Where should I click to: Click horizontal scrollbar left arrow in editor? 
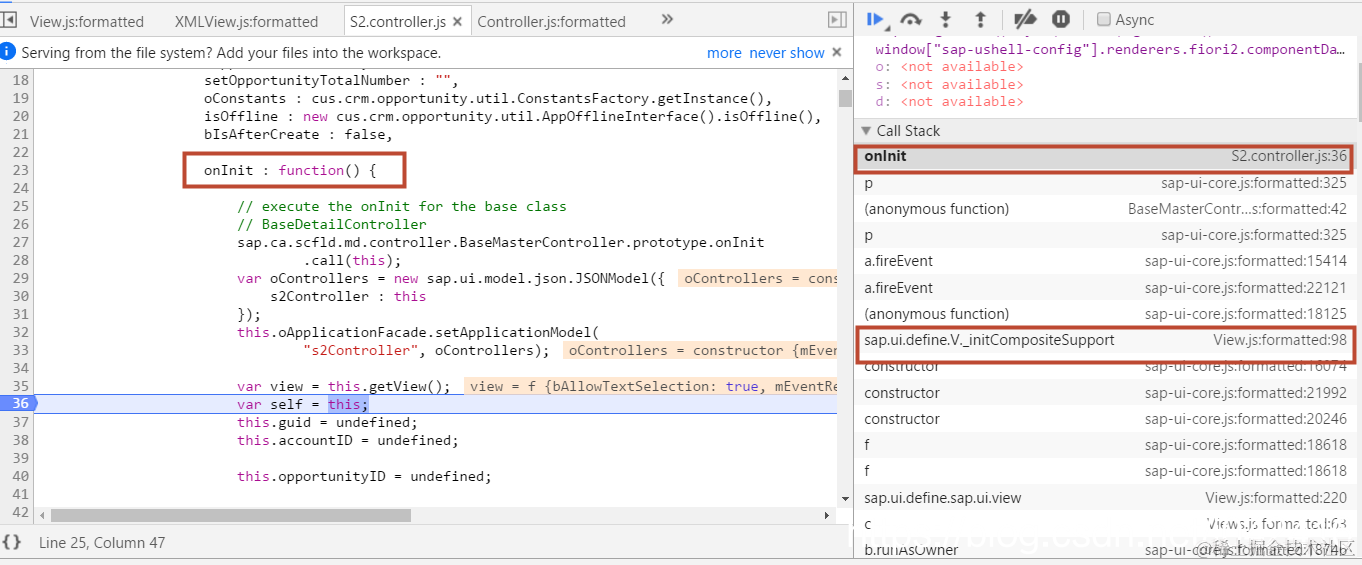[42, 516]
